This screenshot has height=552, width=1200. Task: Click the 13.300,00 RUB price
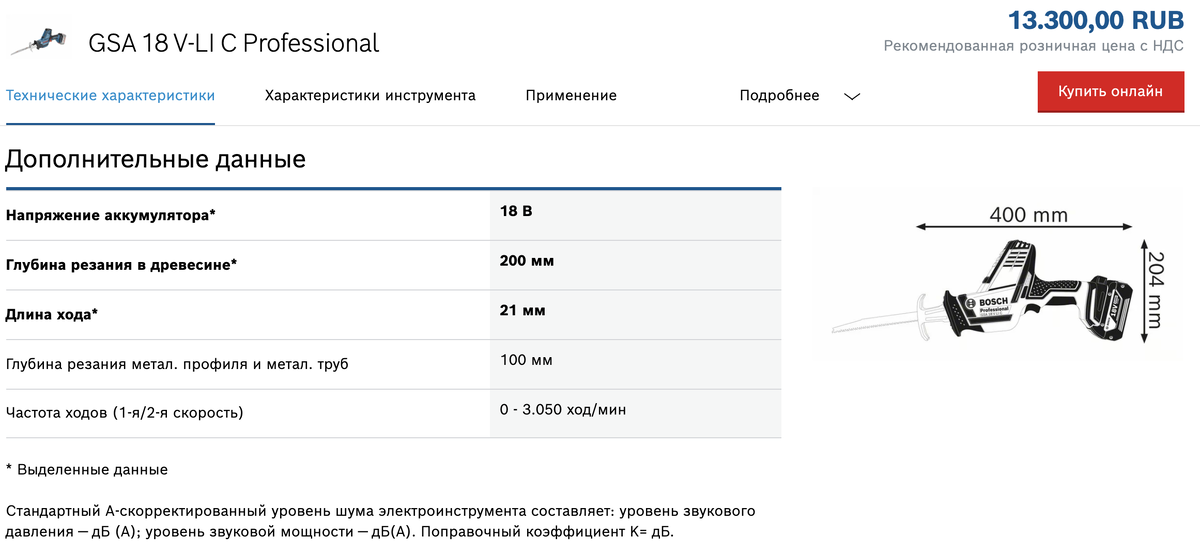(x=1095, y=19)
